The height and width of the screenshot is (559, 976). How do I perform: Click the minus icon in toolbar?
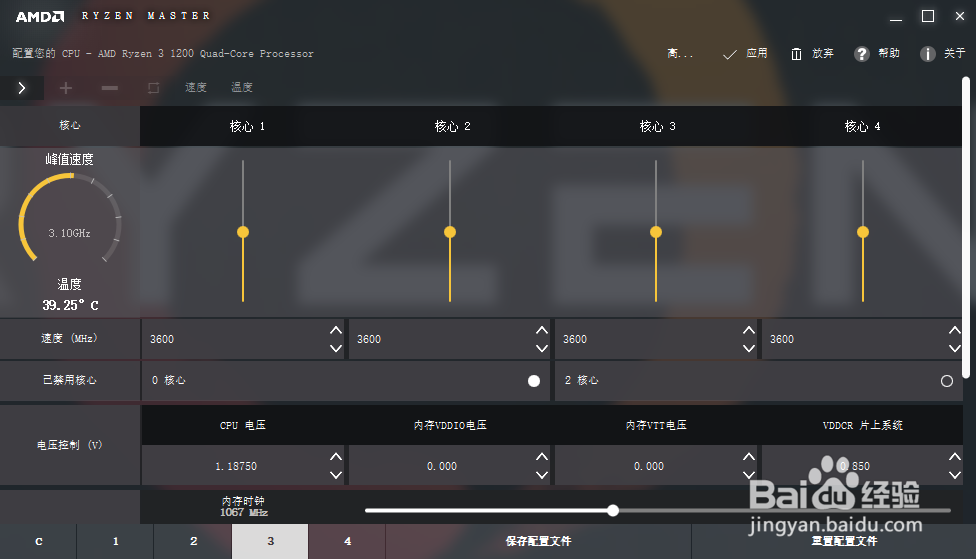point(110,88)
